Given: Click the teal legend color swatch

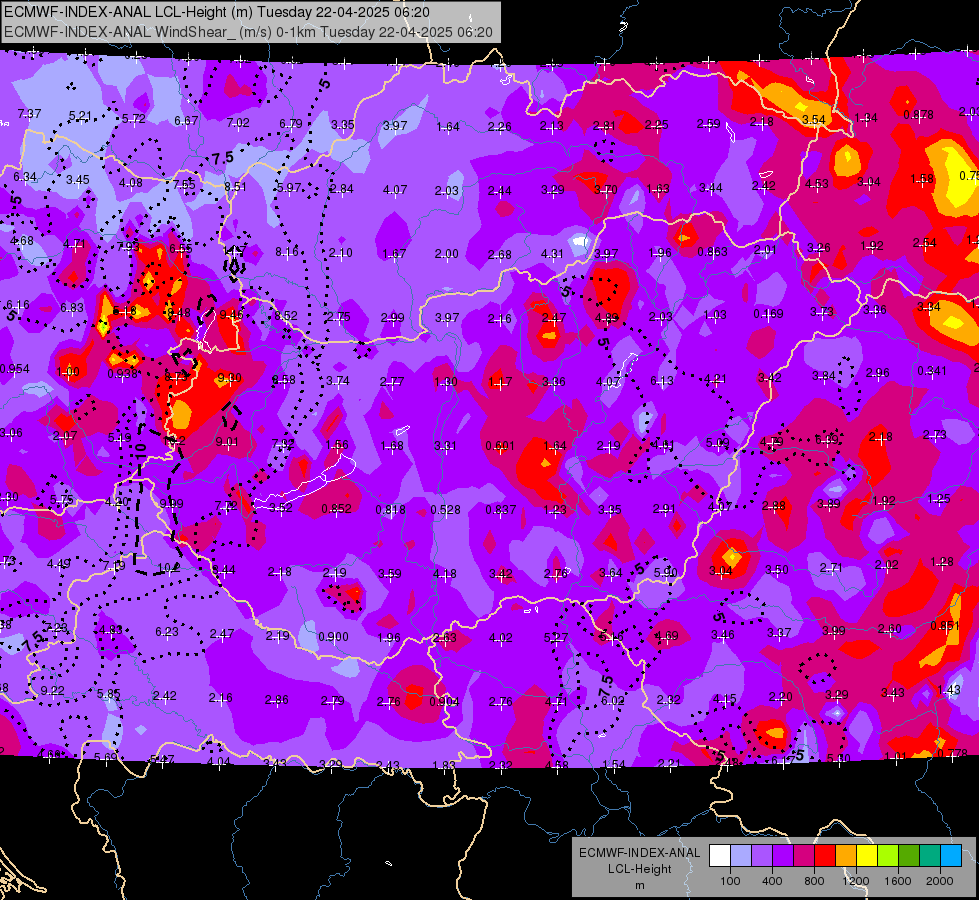Looking at the screenshot, I should pyautogui.click(x=930, y=856).
